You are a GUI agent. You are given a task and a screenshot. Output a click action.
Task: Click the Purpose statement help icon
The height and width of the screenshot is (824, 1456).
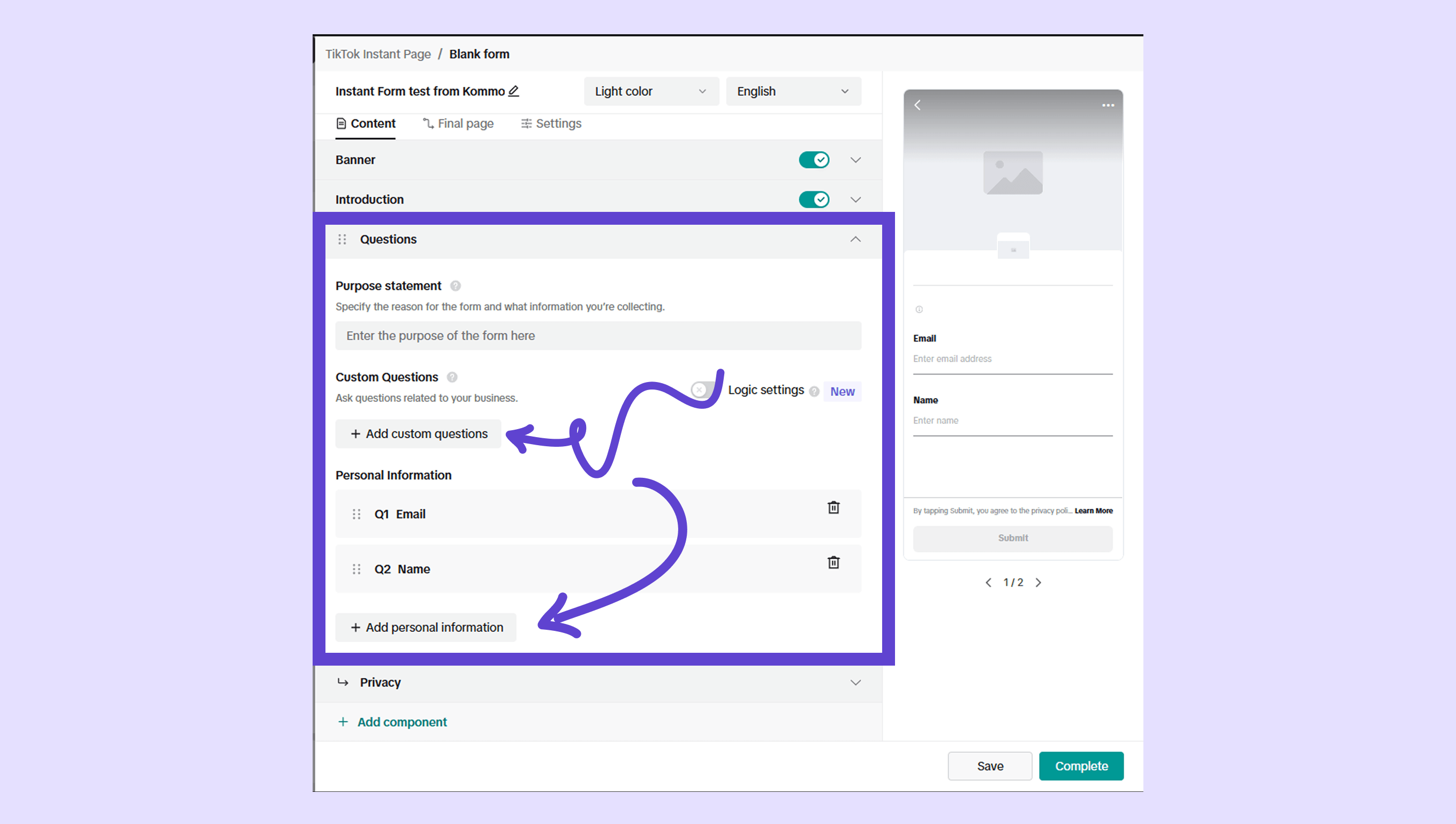tap(455, 286)
